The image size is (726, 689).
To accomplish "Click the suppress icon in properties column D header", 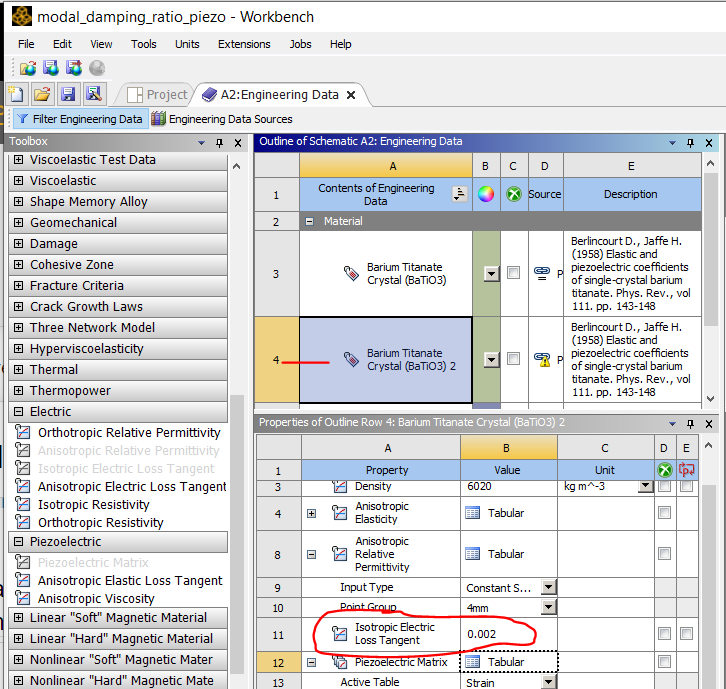I will (x=665, y=470).
